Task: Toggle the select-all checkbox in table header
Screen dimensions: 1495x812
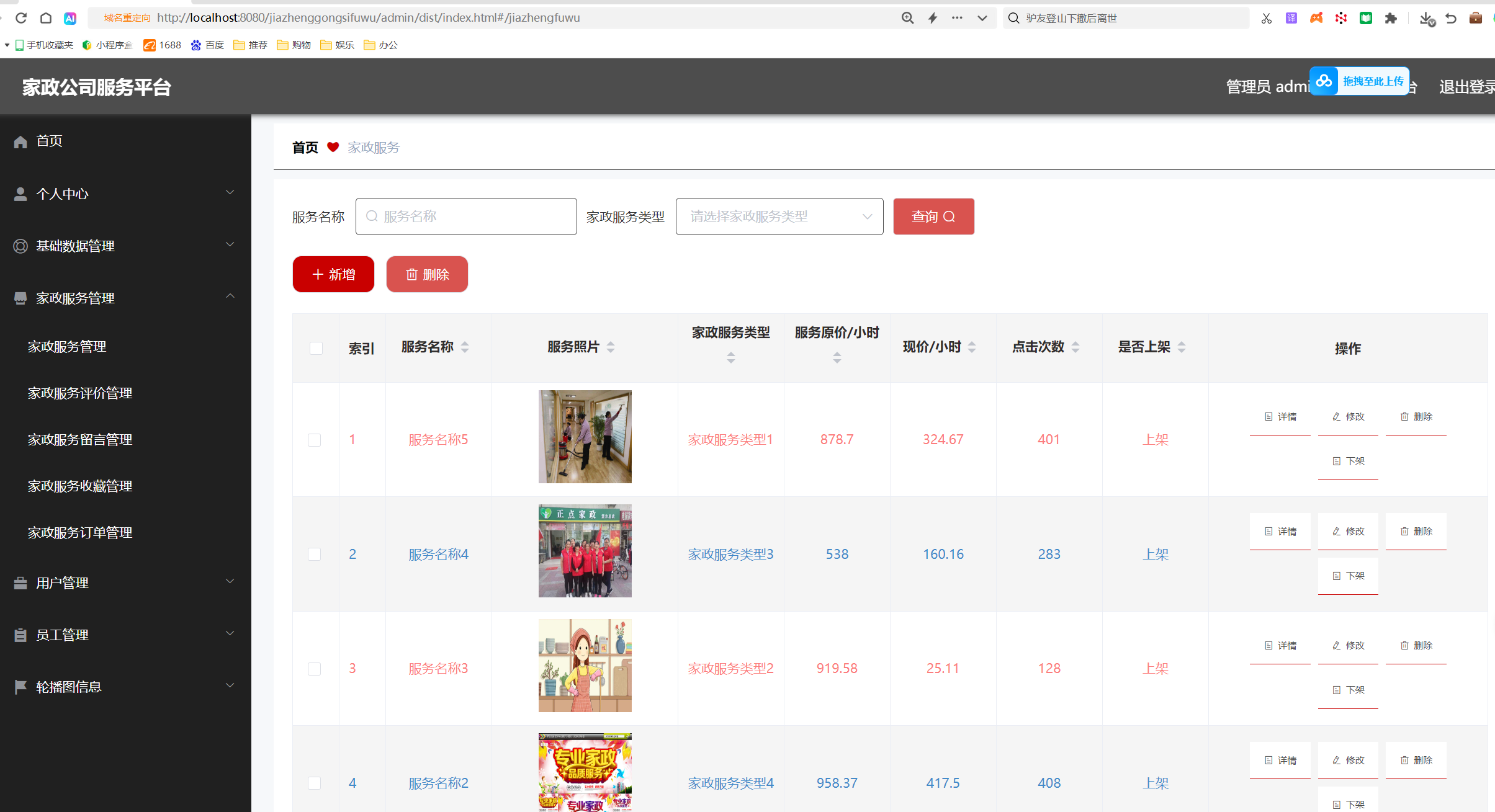Action: tap(315, 348)
